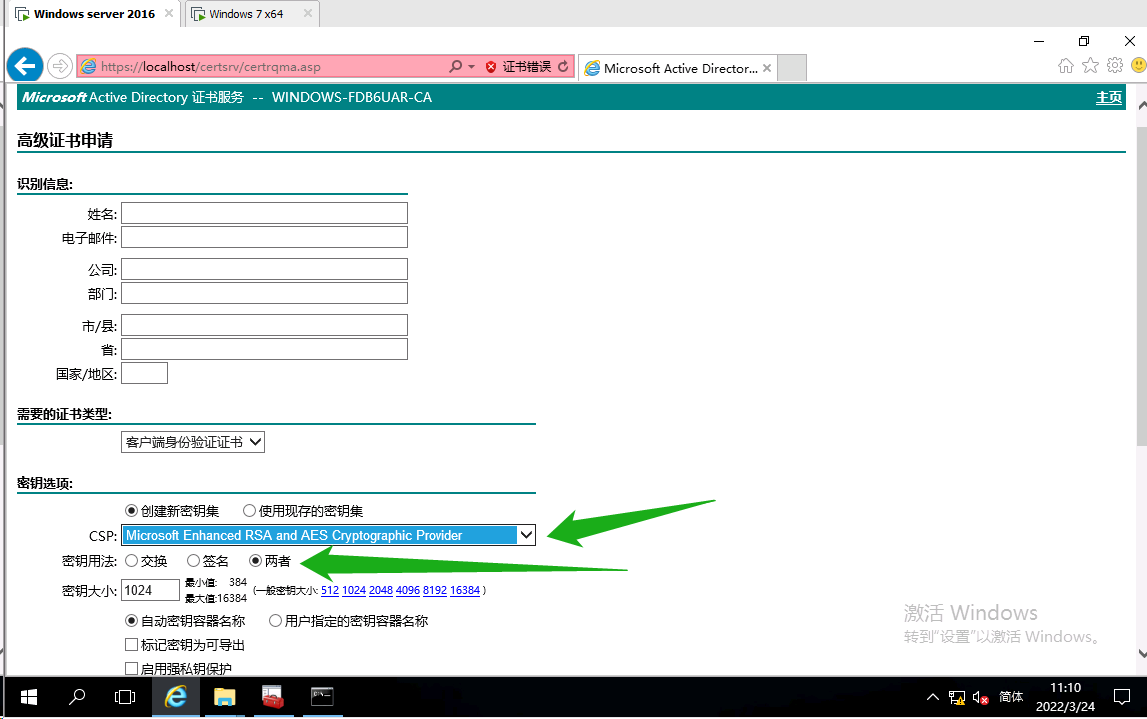Select 自动密钥容器名称 radio button
This screenshot has width=1147, height=719.
coord(131,621)
